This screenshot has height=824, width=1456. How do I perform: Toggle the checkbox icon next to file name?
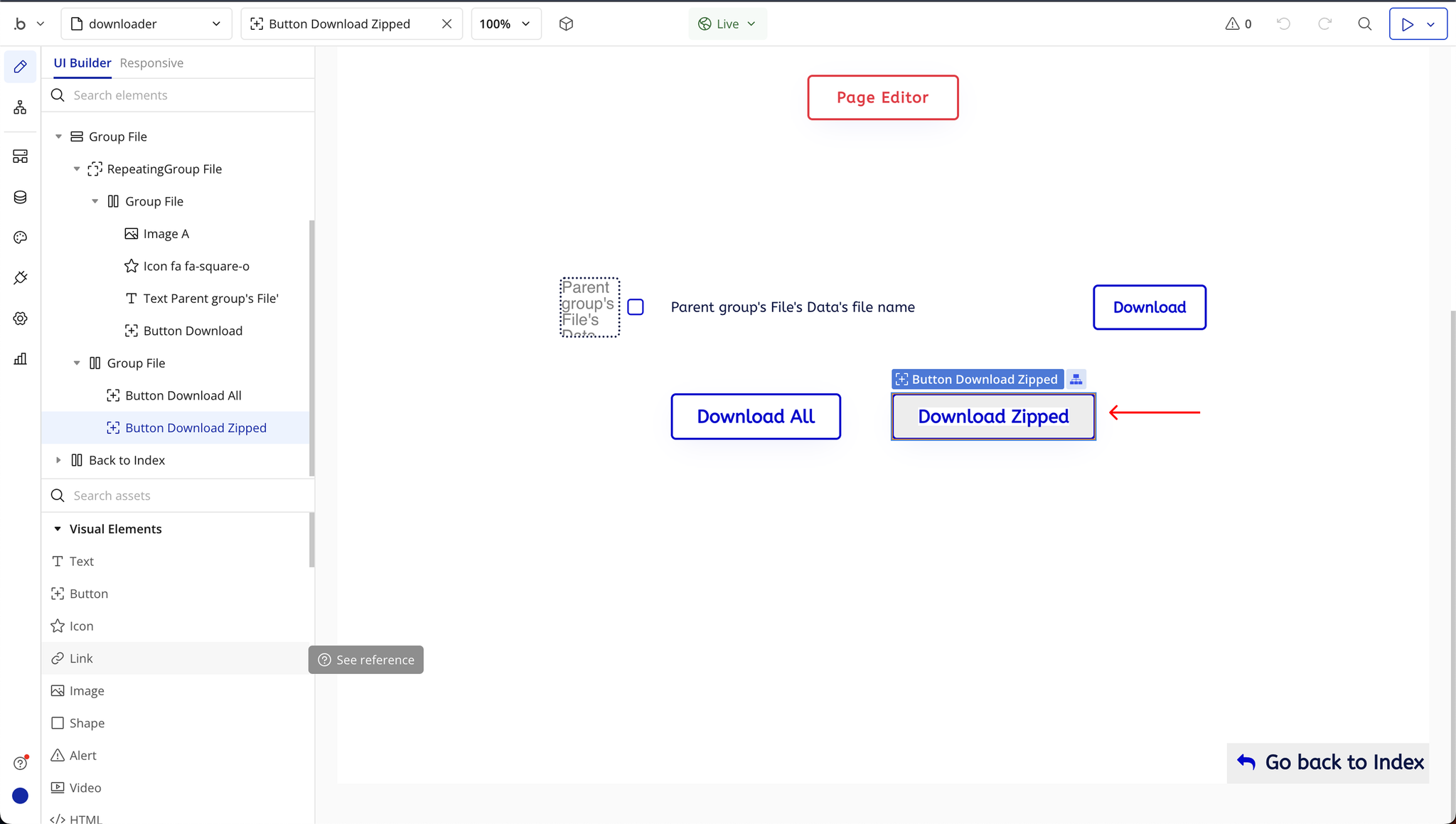click(636, 307)
